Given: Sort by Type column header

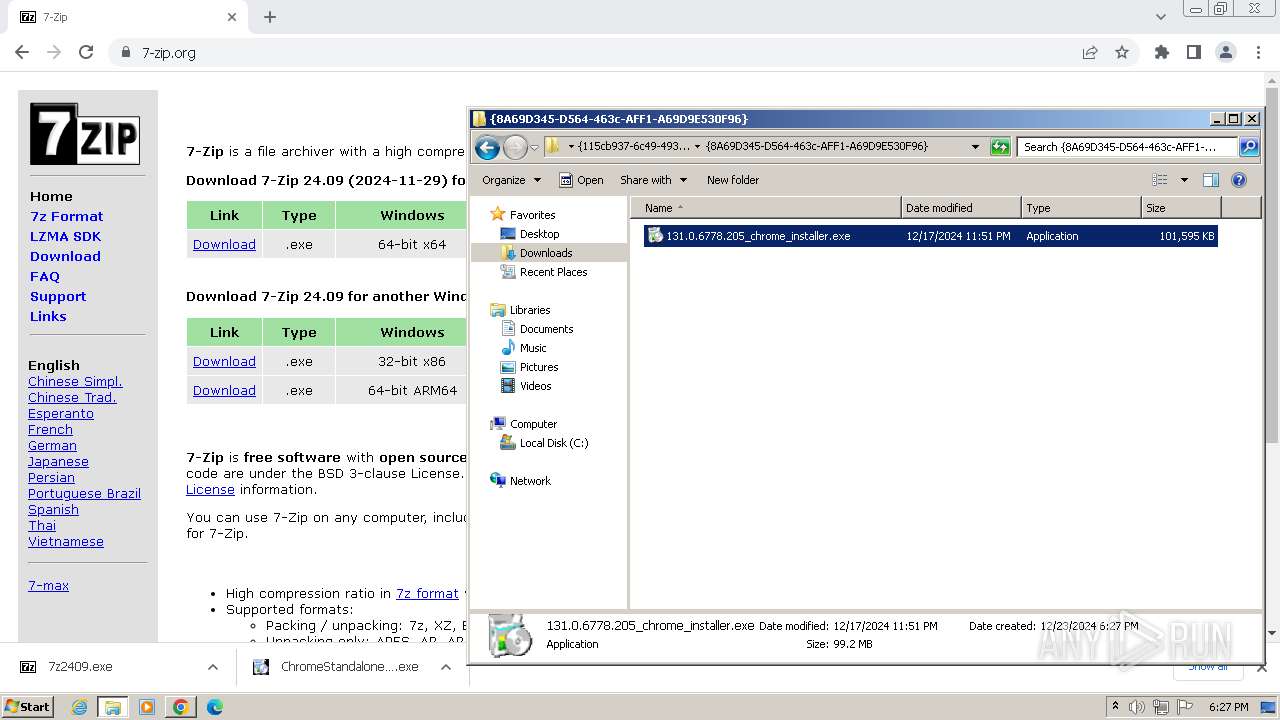Looking at the screenshot, I should 1081,208.
